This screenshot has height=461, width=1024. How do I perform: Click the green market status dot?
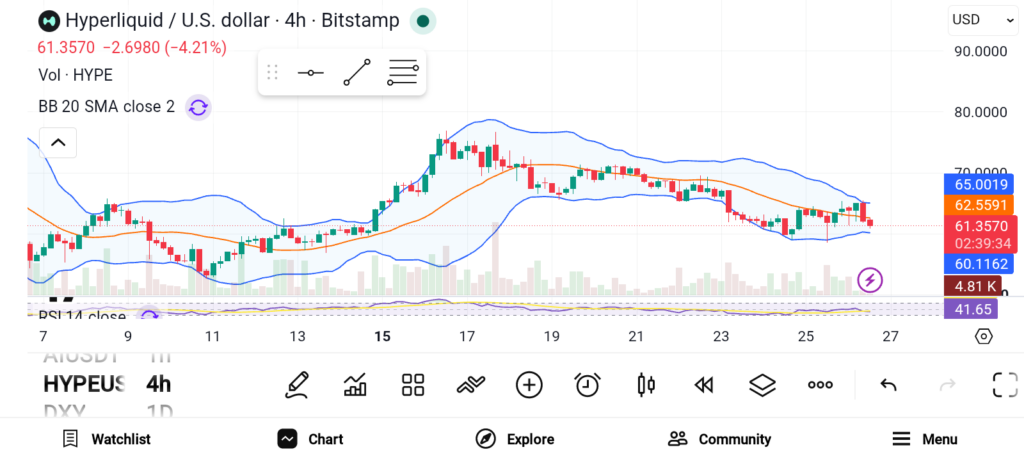pos(423,21)
